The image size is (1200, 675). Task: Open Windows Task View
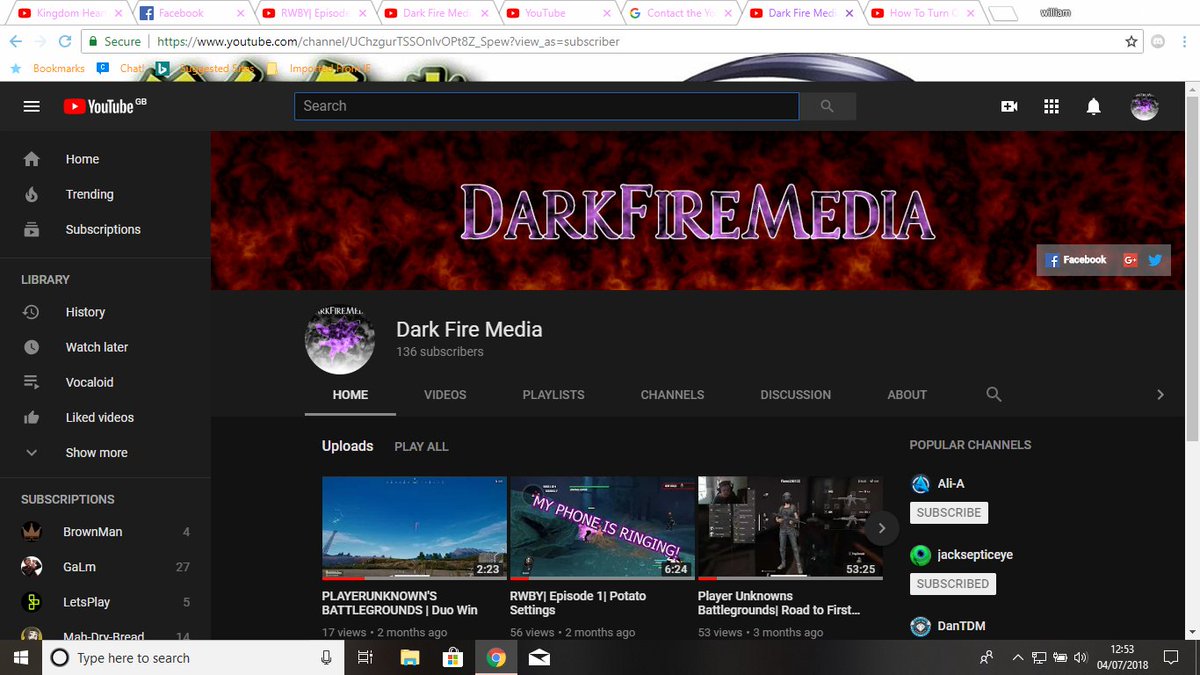tap(365, 657)
